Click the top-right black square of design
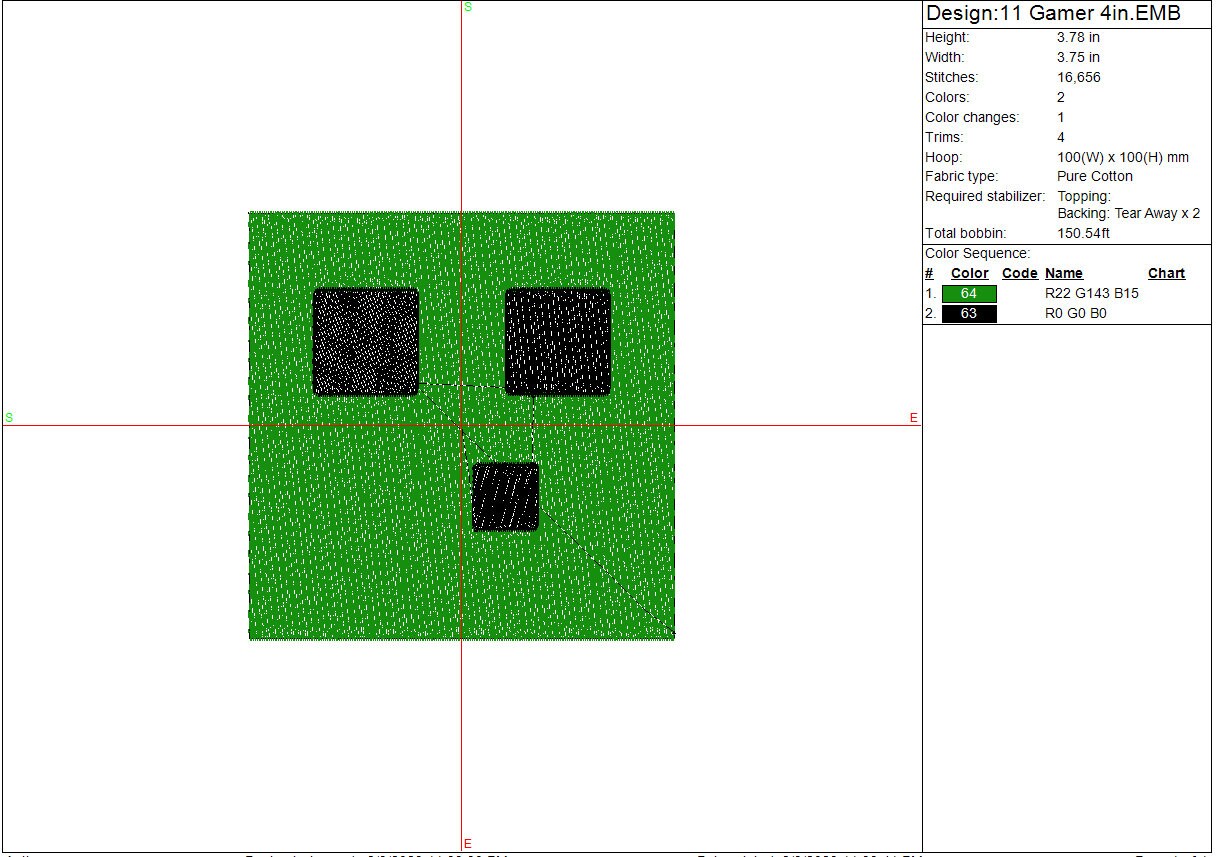The width and height of the screenshot is (1216, 857). coord(558,342)
